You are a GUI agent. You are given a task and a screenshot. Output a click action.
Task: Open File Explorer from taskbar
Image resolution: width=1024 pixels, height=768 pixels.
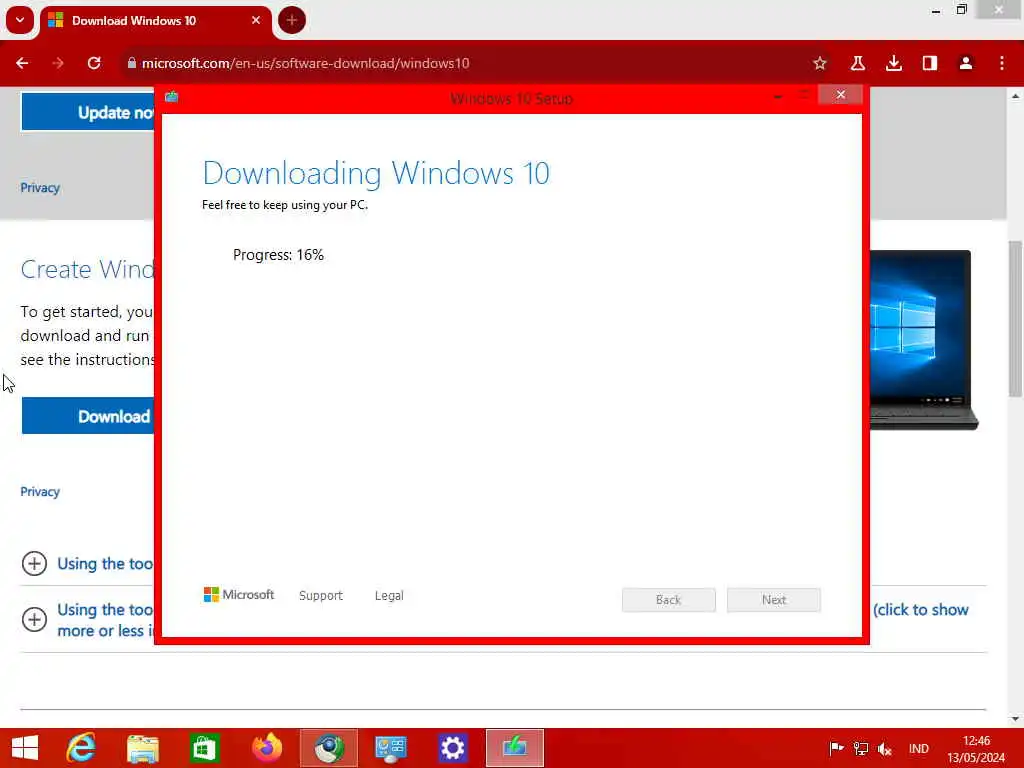click(143, 748)
